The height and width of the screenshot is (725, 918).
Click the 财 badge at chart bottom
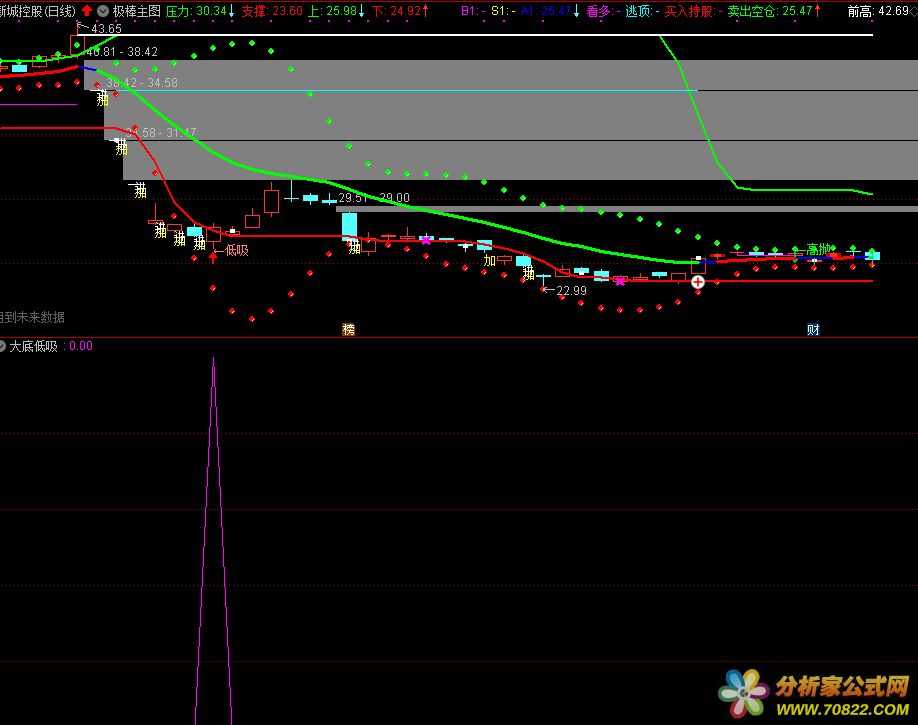pos(813,330)
